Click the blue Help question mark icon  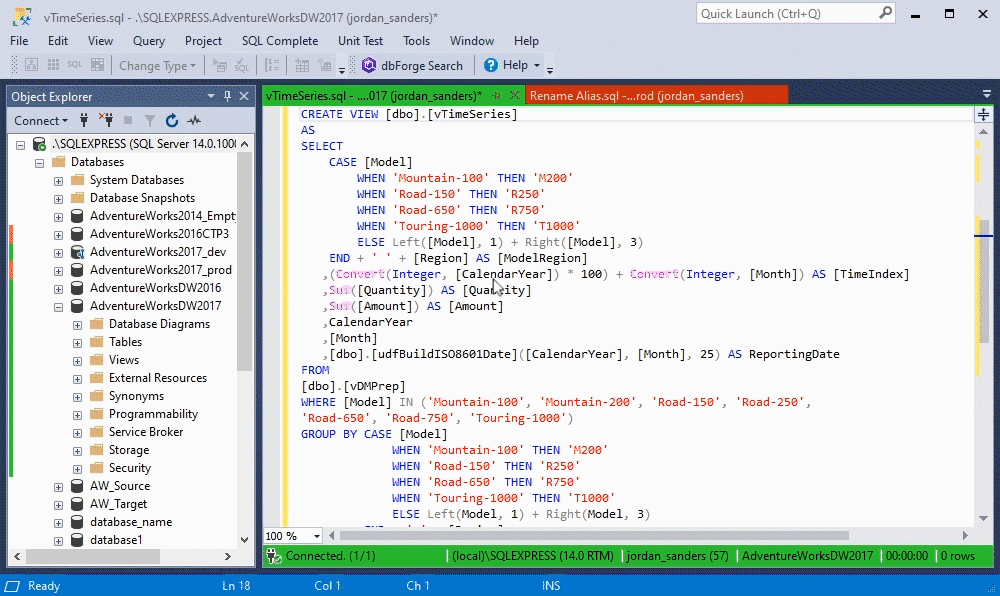[491, 66]
